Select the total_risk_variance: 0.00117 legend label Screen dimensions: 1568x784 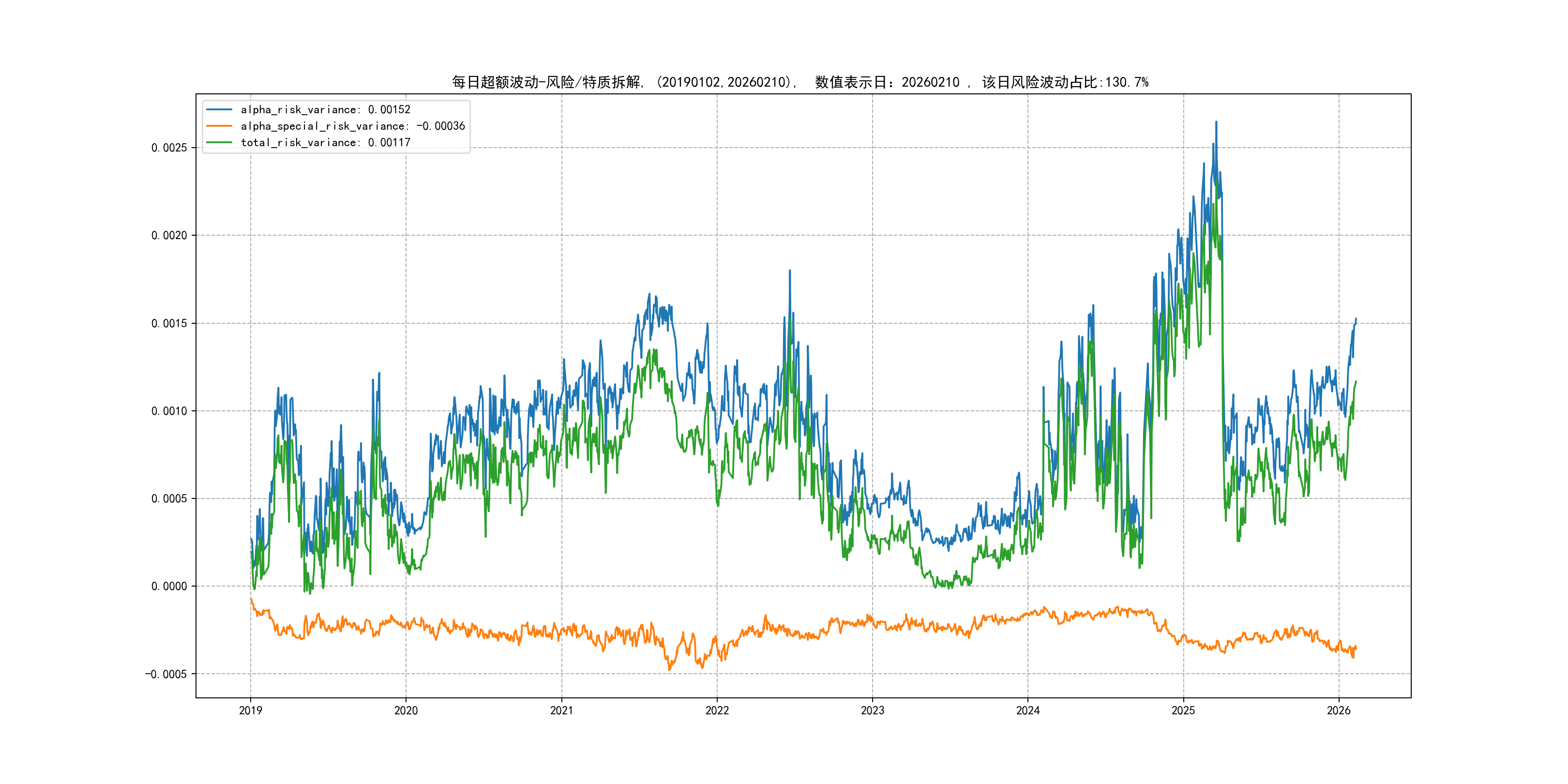(x=326, y=142)
